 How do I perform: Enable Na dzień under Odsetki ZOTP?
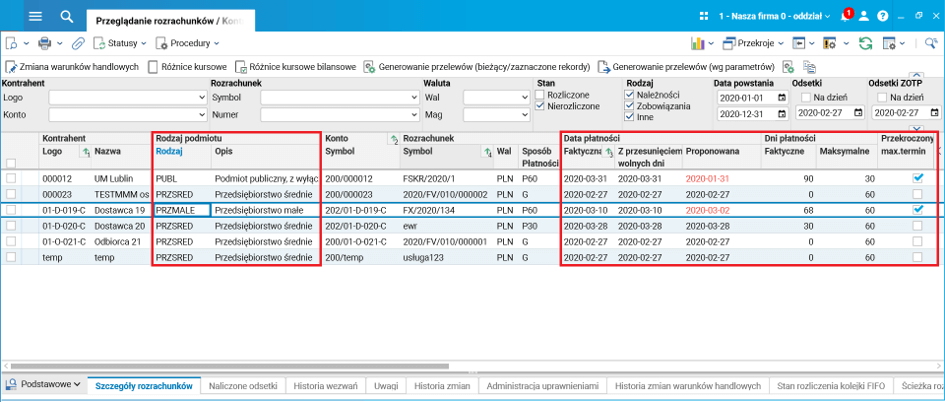point(882,97)
